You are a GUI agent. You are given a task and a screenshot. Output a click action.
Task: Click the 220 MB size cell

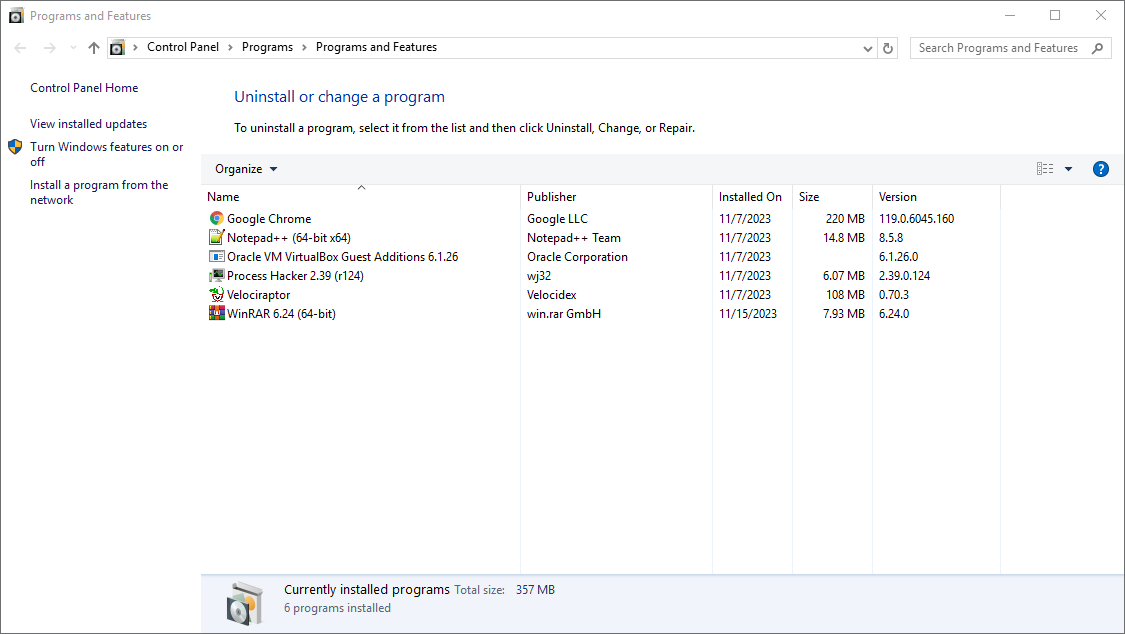click(x=844, y=219)
